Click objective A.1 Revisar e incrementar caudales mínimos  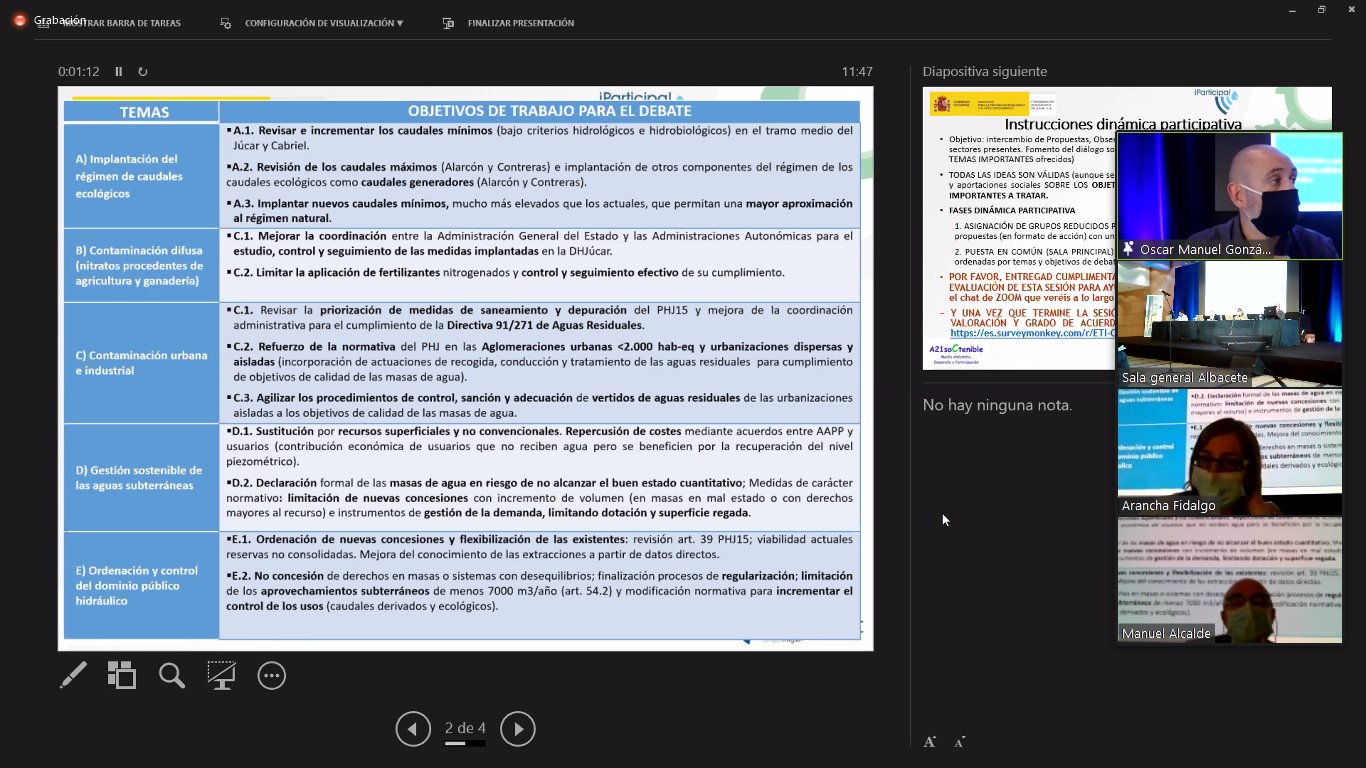tap(540, 138)
